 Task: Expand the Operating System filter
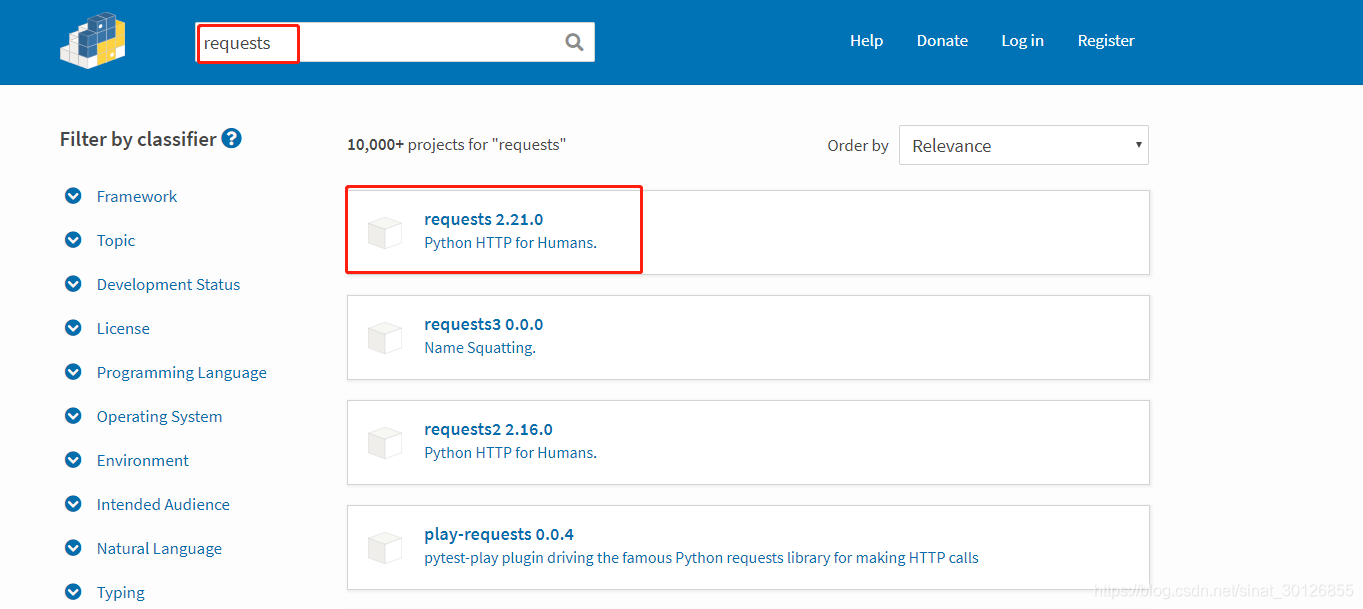(x=73, y=417)
